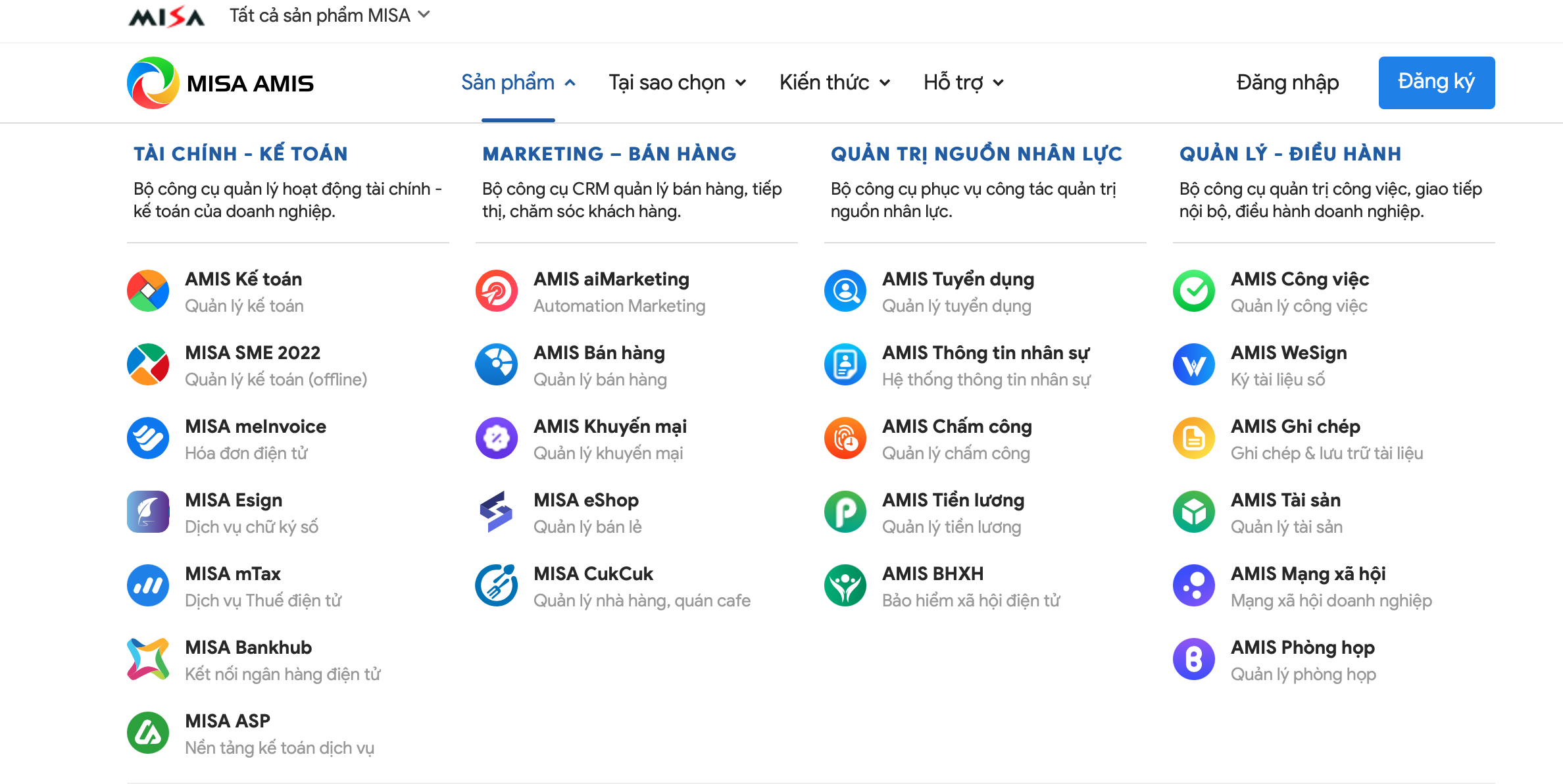Screen dimensions: 1563x784
Task: Open the AMIS Thông tin nhân sự icon
Action: pyautogui.click(x=845, y=364)
